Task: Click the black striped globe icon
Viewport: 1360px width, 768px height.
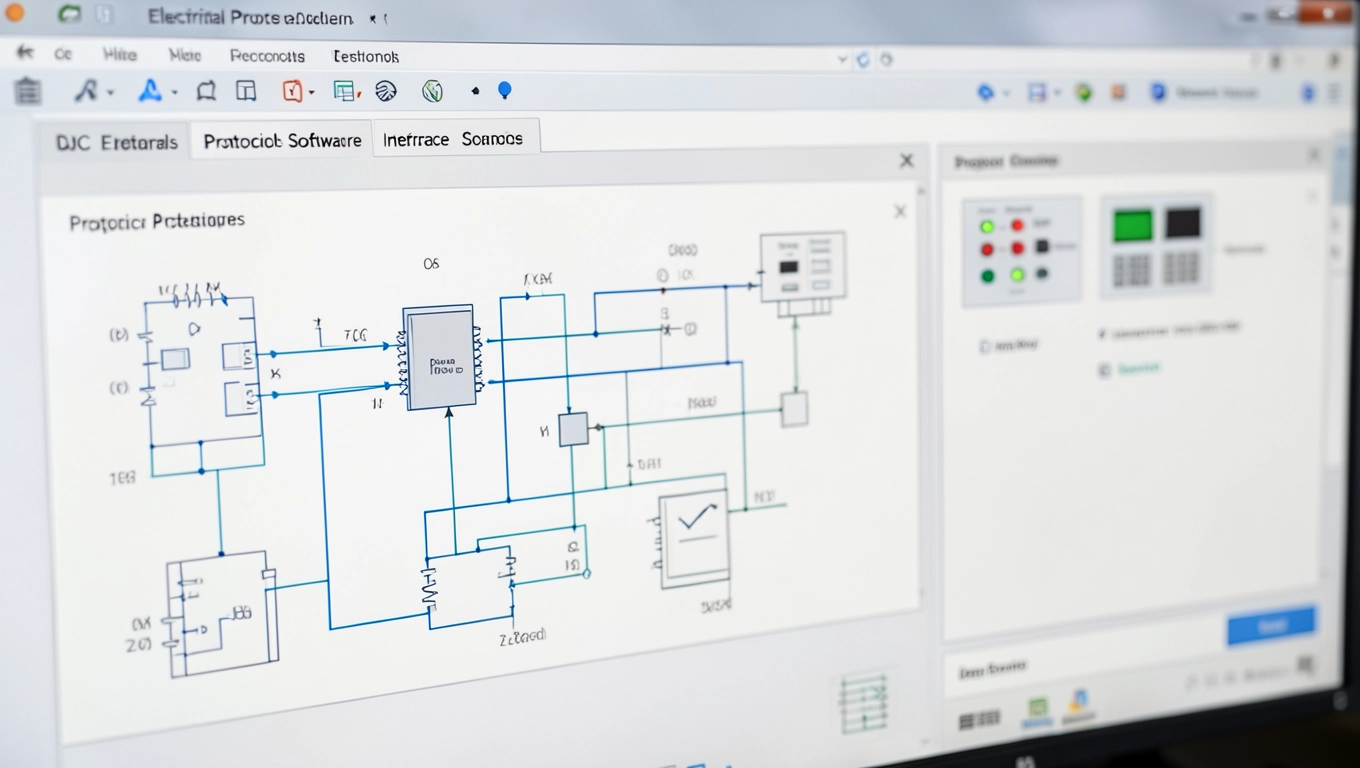Action: tap(385, 91)
